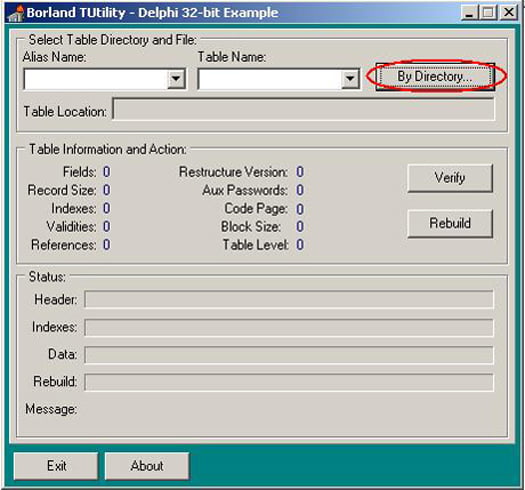Click the Data status progress bar

[289, 355]
